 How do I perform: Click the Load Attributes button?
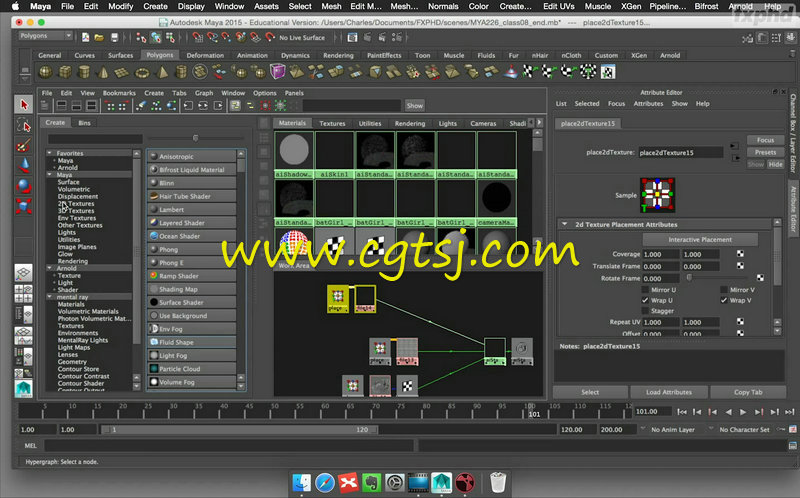click(x=669, y=392)
